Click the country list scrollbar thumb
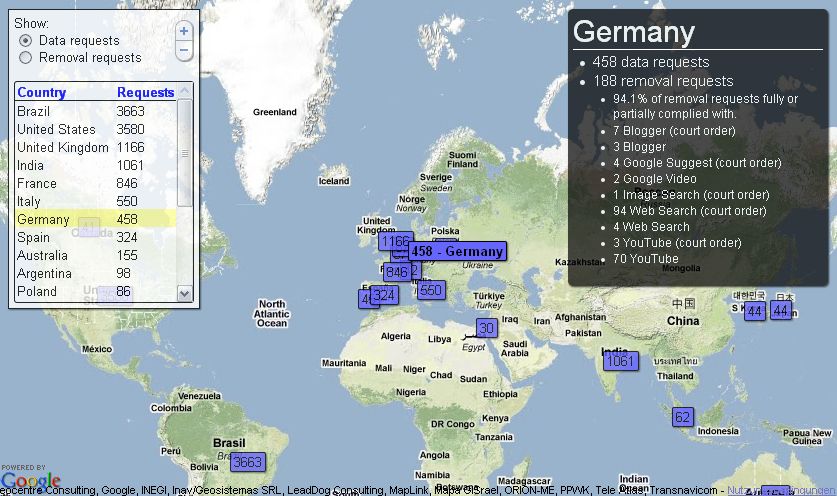837x496 pixels. coord(185,153)
